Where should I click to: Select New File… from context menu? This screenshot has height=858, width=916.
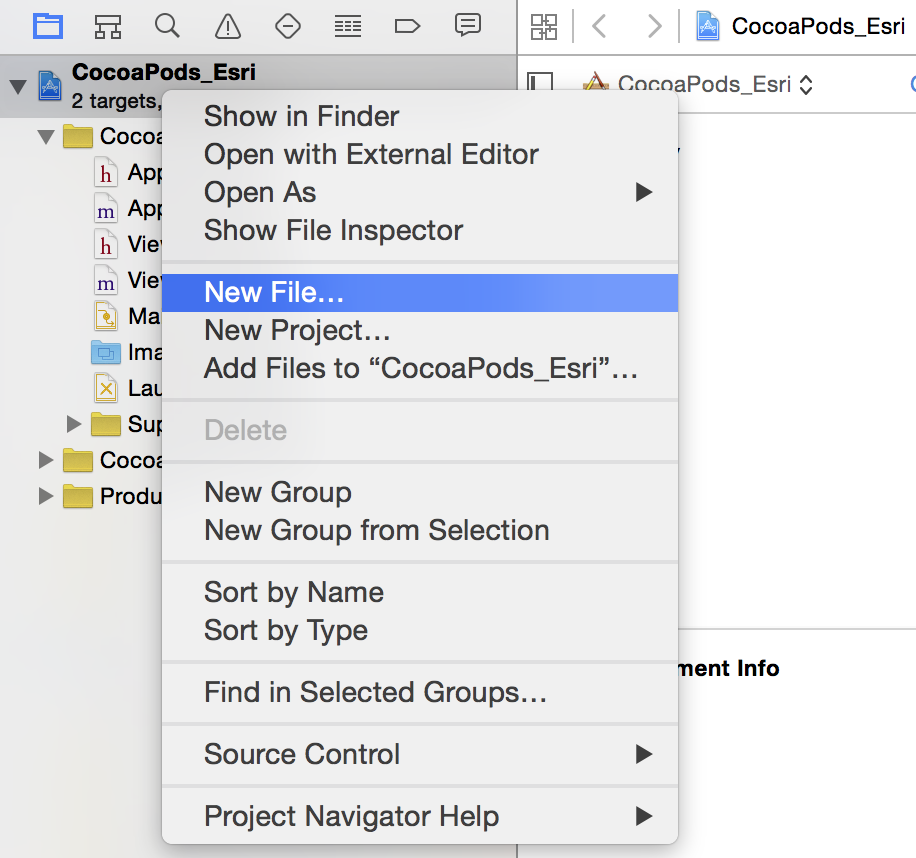(420, 293)
